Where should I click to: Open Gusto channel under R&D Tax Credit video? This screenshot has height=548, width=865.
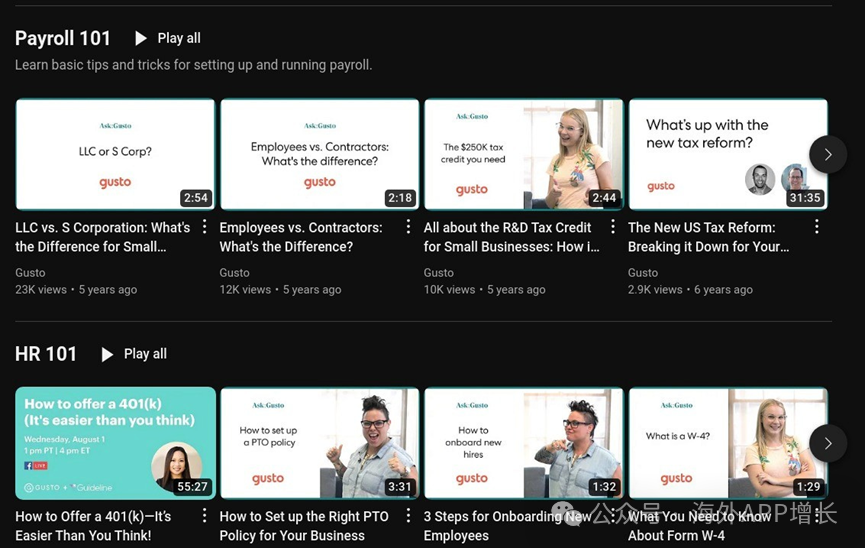[x=439, y=273]
